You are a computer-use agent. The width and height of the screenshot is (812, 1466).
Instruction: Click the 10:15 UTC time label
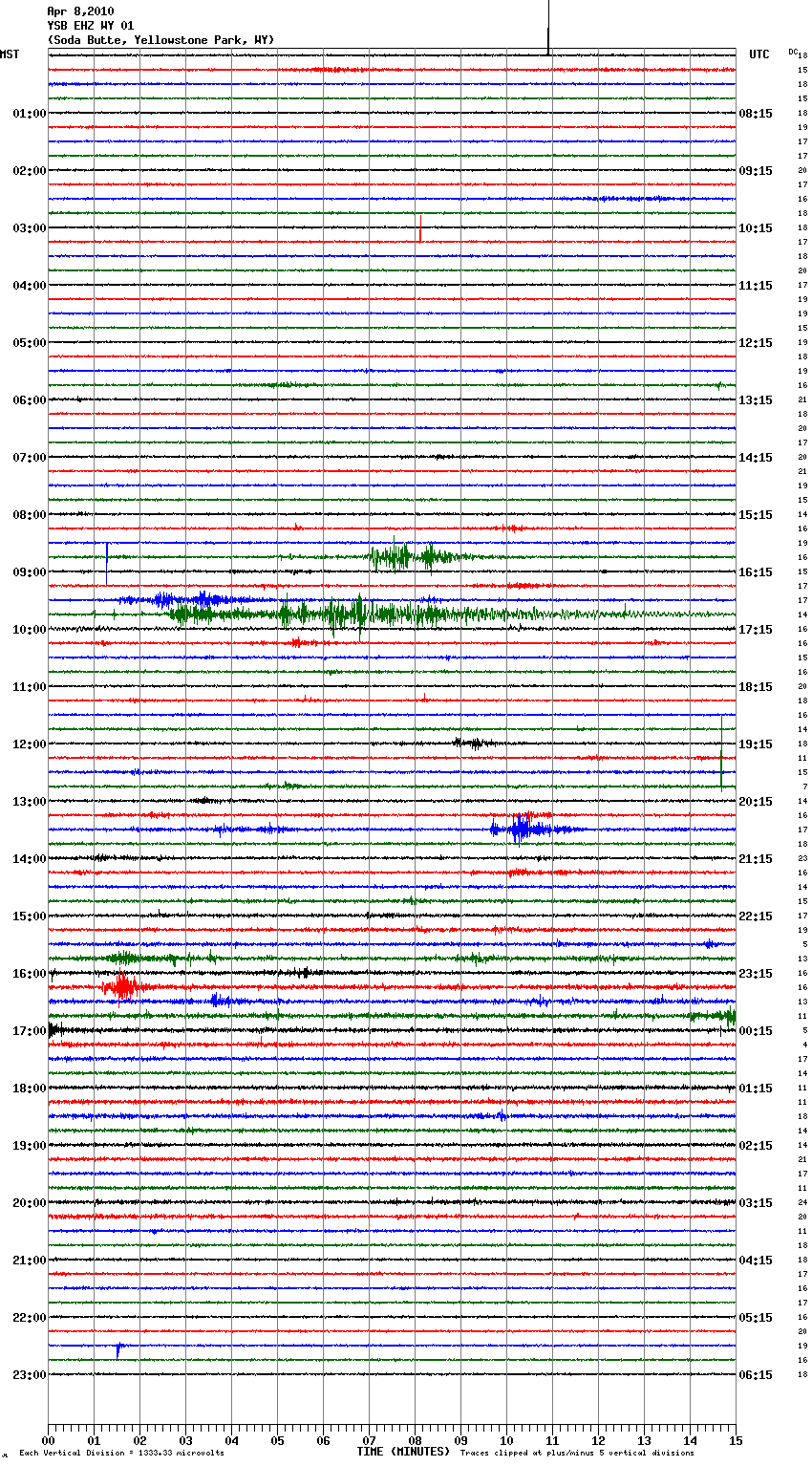click(x=756, y=228)
